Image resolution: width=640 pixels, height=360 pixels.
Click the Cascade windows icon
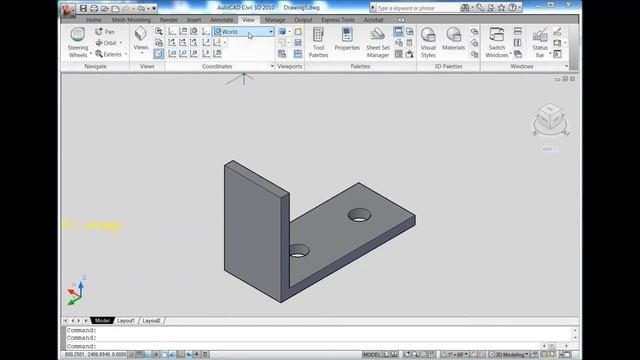518,54
